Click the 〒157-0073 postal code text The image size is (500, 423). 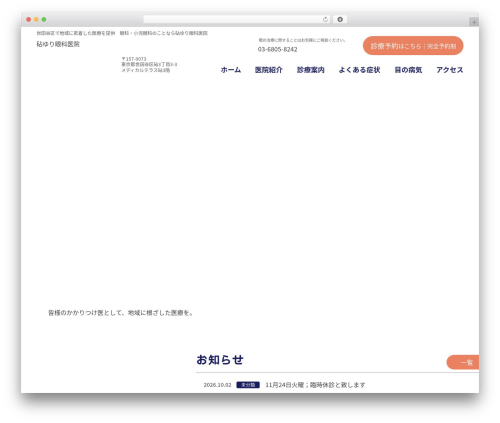point(134,59)
